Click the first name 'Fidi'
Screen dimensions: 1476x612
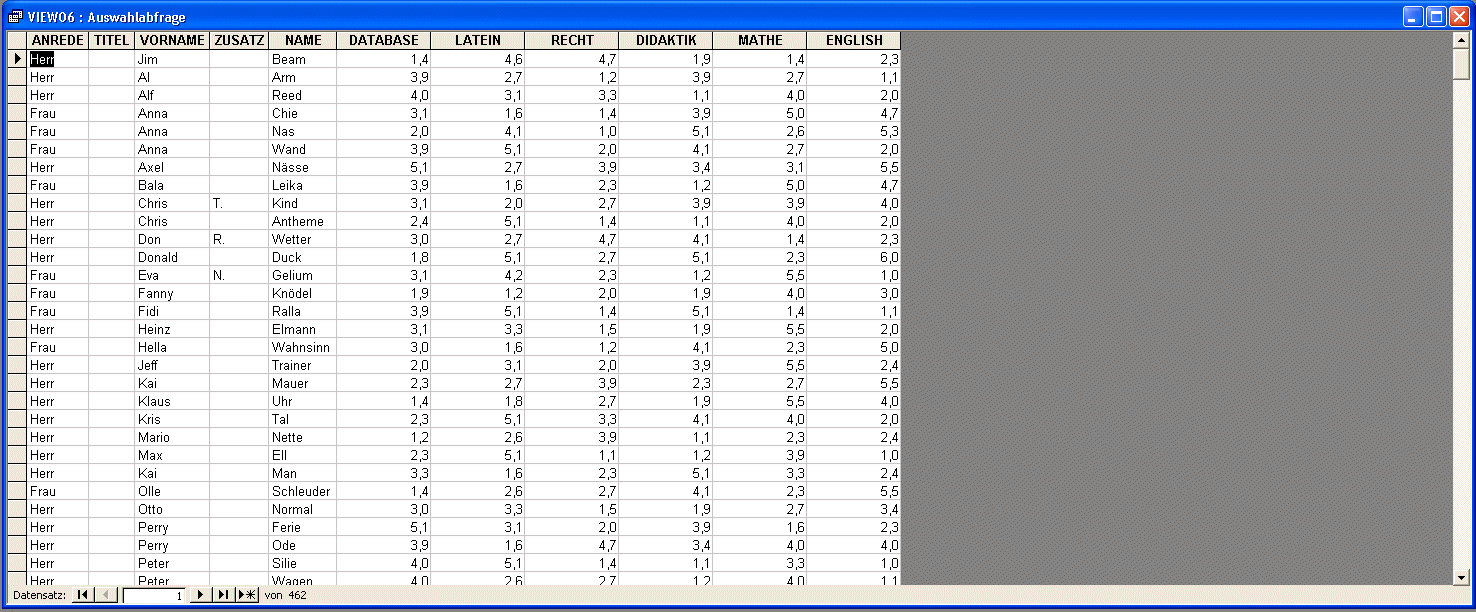point(172,311)
